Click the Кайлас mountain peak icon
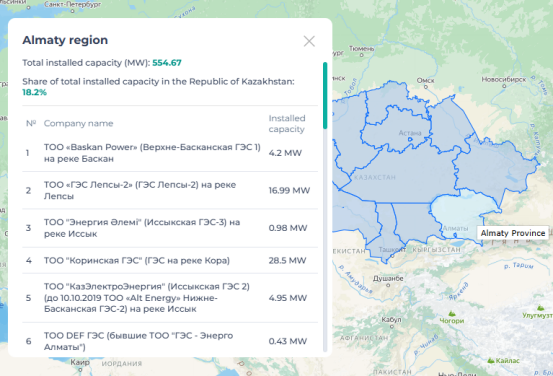553x376 pixels. 491,360
